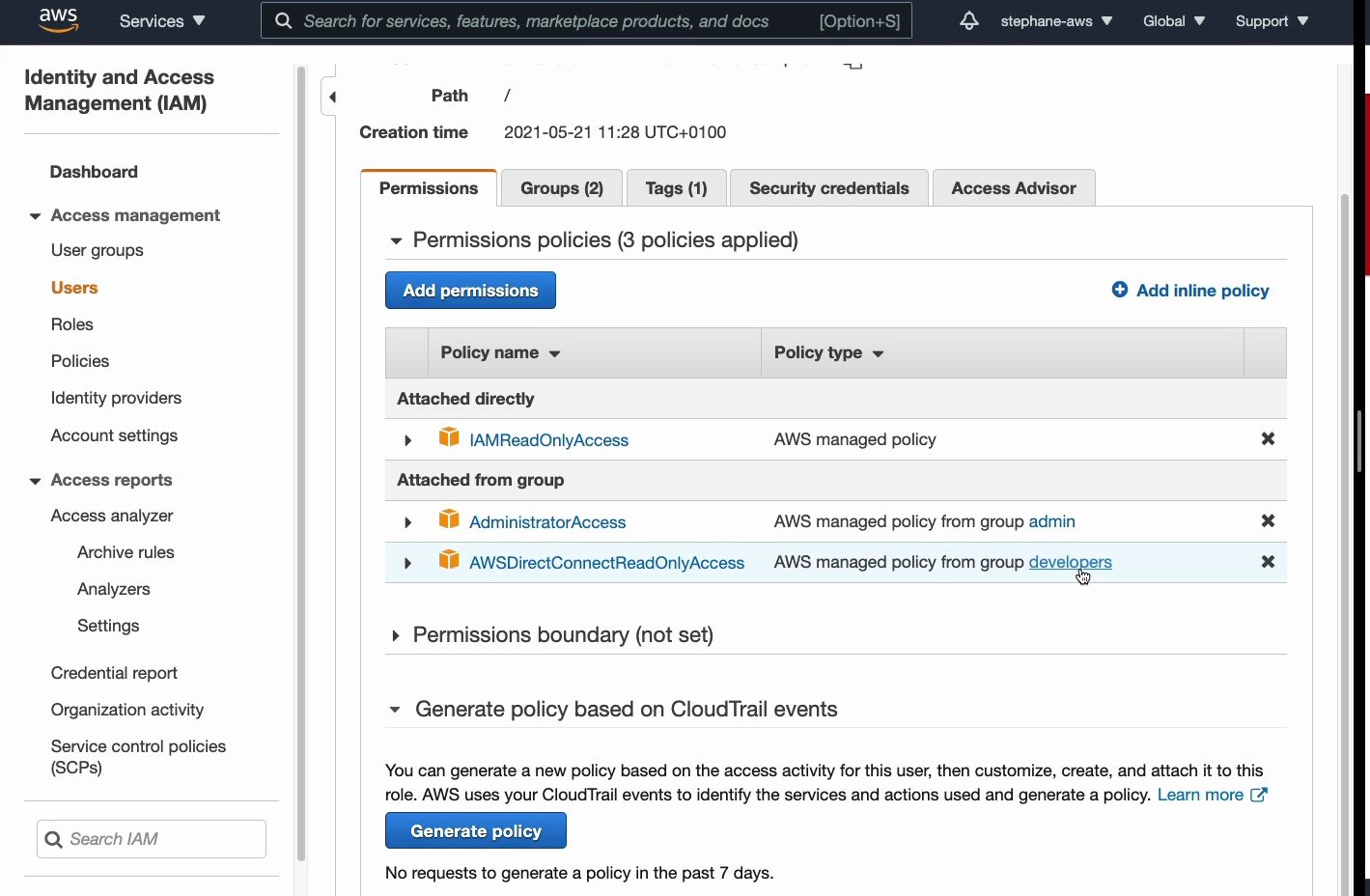Go to the IAM Dashboard

(x=94, y=172)
